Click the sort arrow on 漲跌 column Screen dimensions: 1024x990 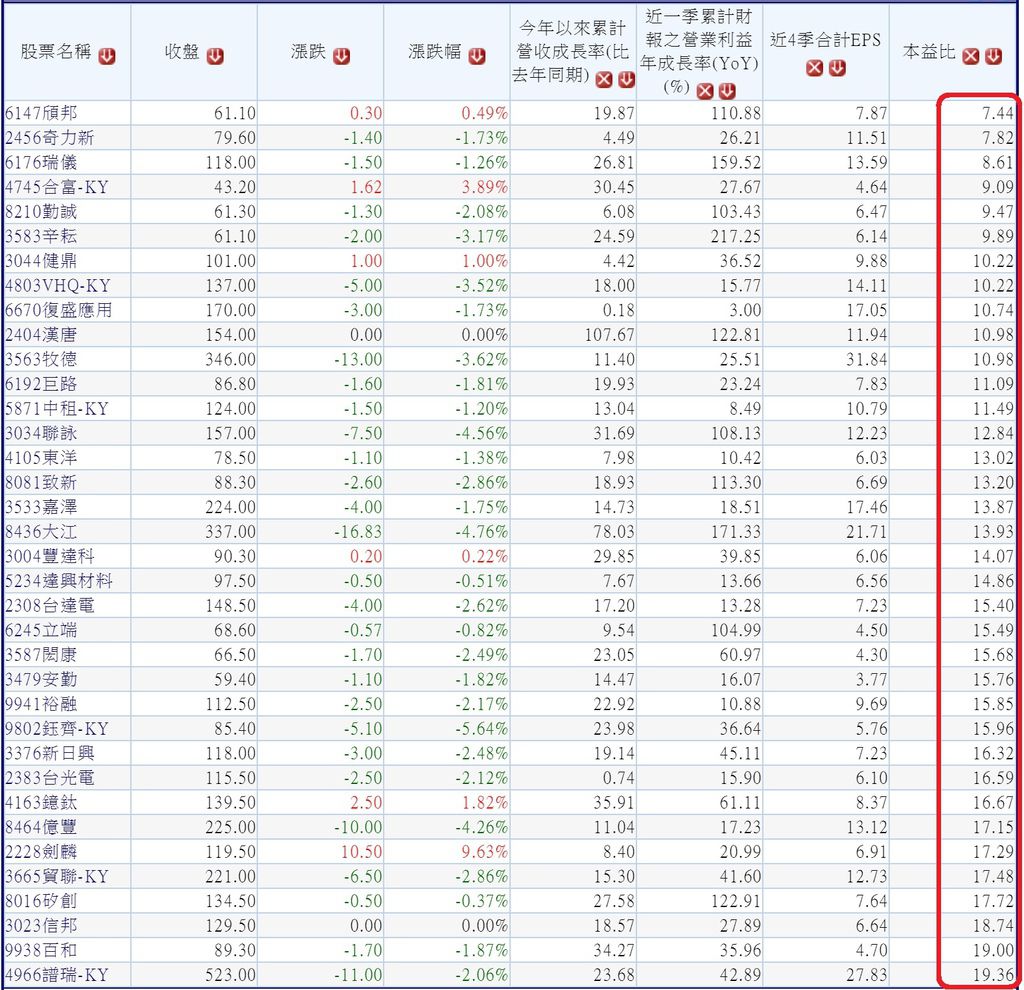click(x=341, y=56)
